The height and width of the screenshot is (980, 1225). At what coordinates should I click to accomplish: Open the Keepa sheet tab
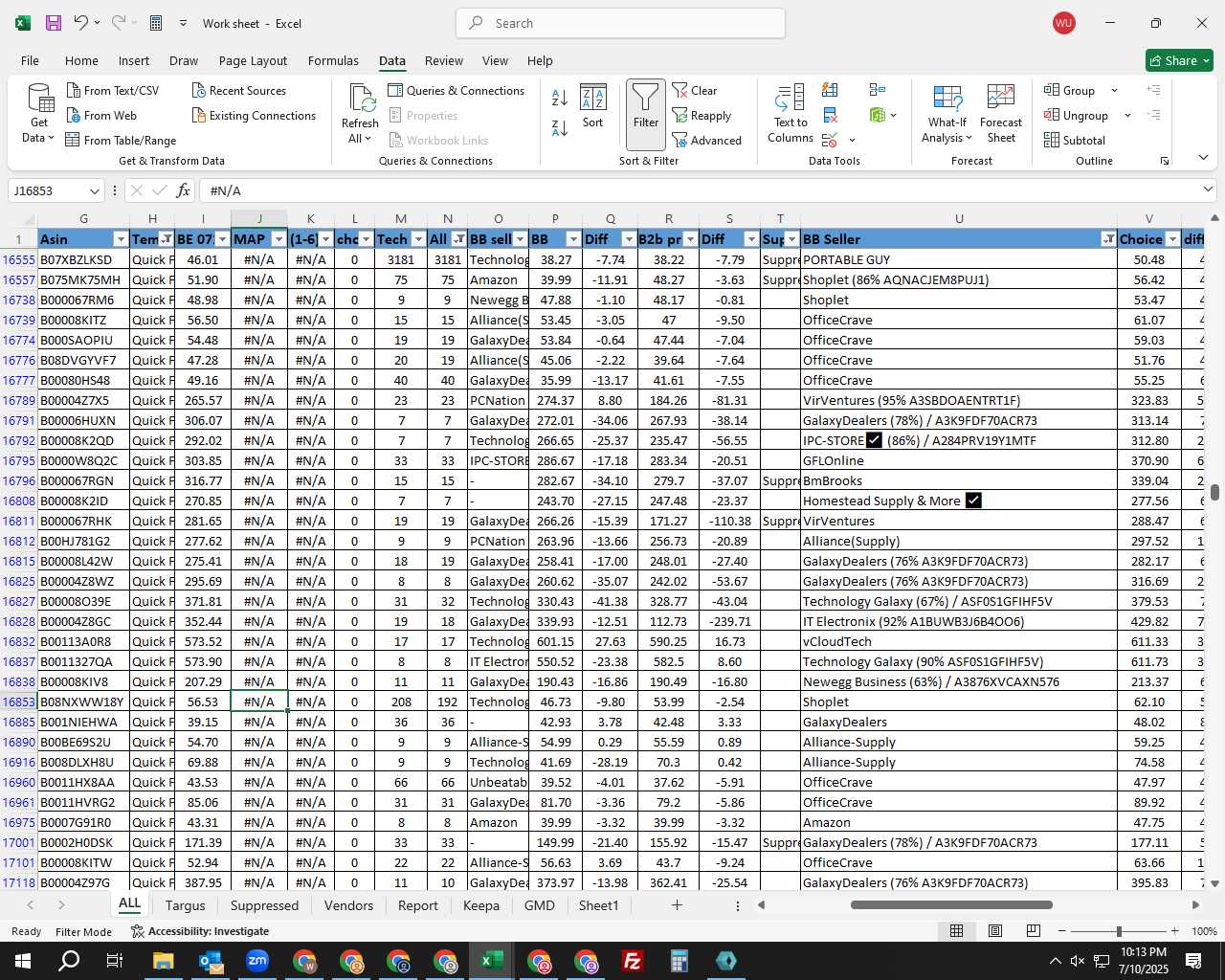[480, 905]
